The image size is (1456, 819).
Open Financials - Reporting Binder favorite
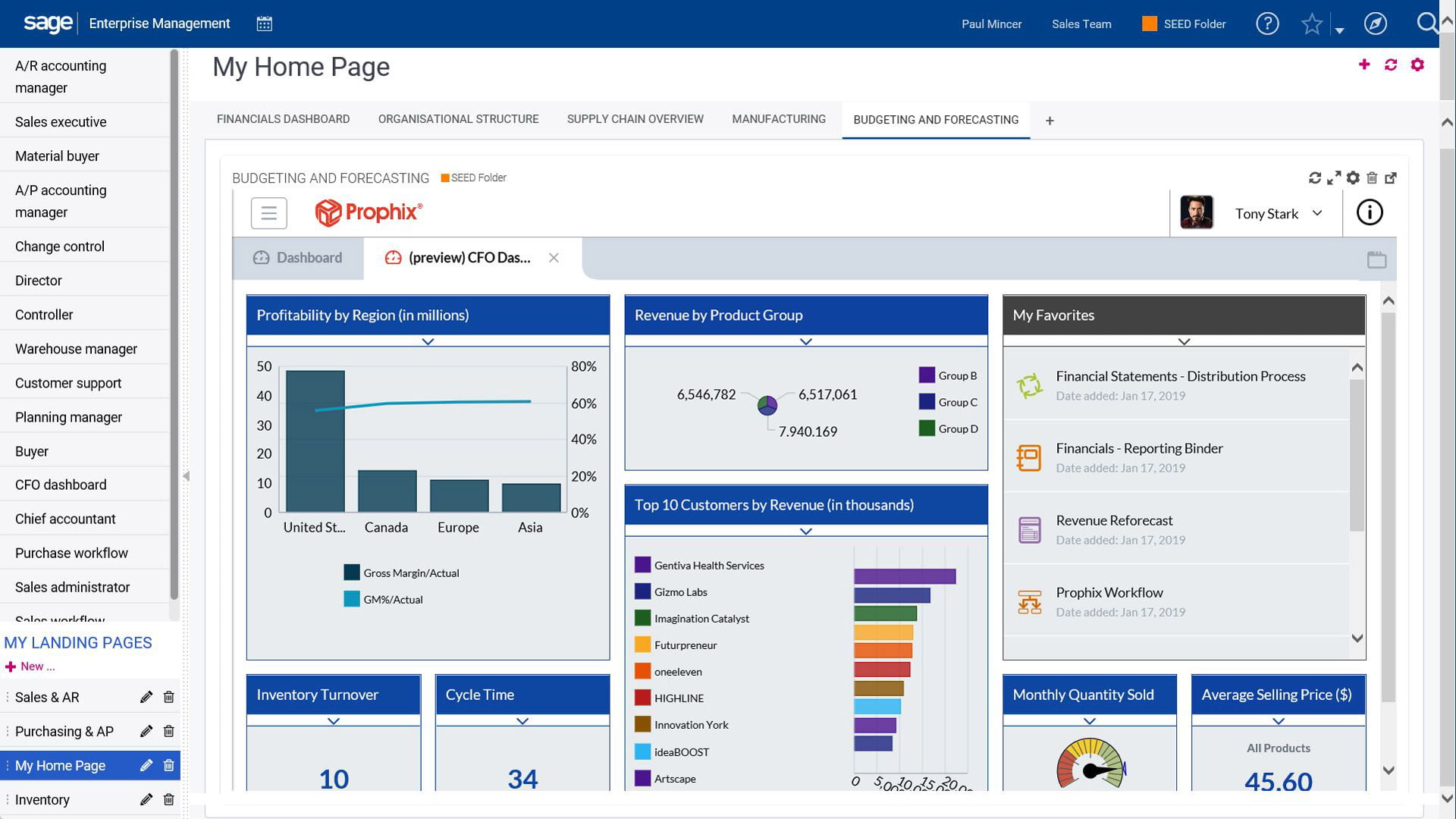click(1176, 457)
